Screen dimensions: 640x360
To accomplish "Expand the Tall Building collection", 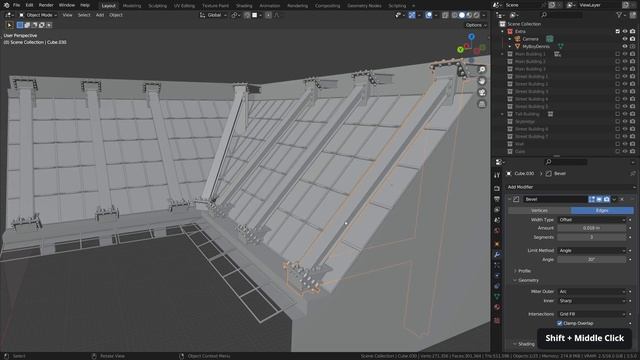I will 502,114.
